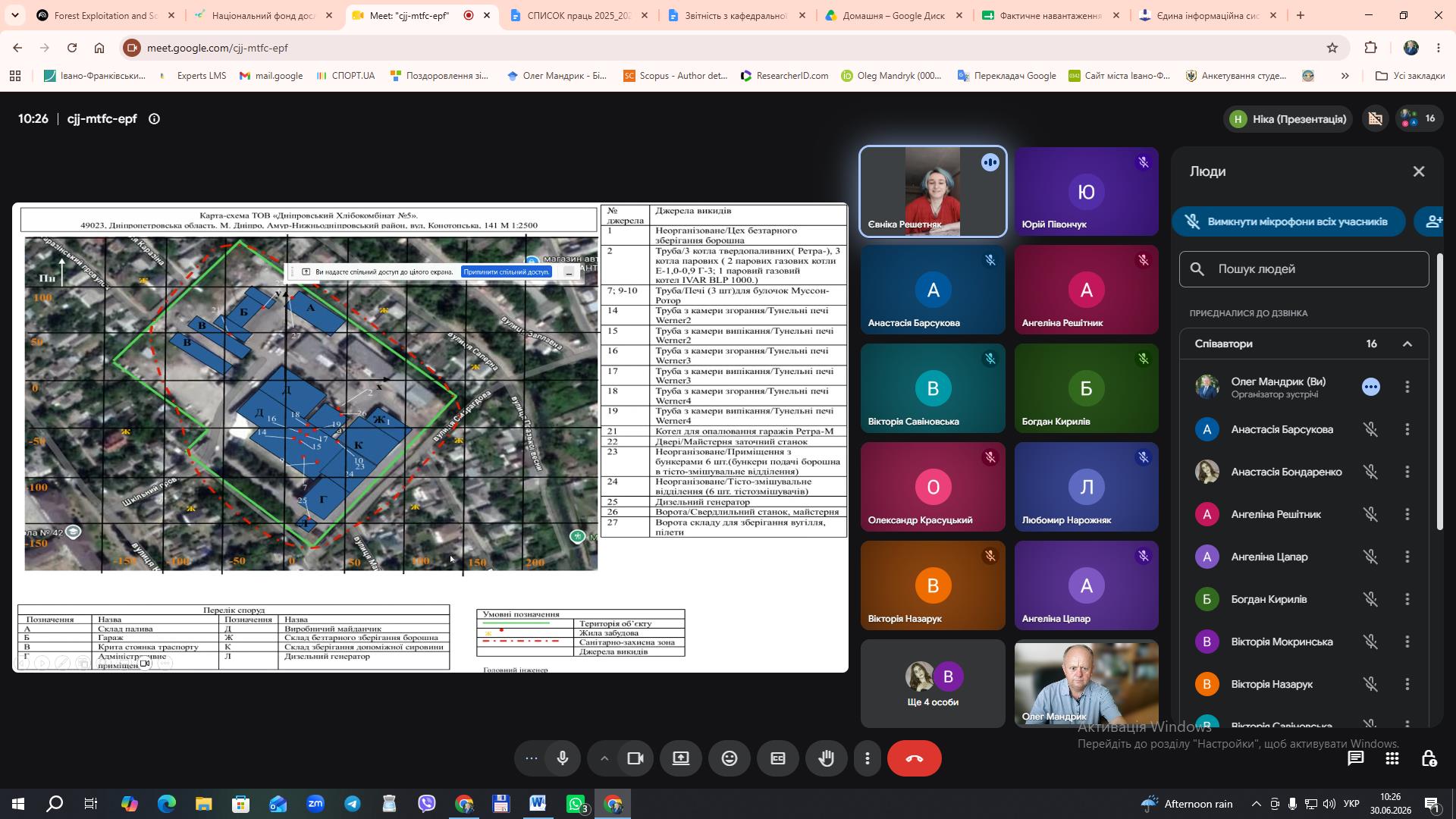Leave the call with the red button
This screenshot has width=1456, height=819.
pyautogui.click(x=915, y=758)
